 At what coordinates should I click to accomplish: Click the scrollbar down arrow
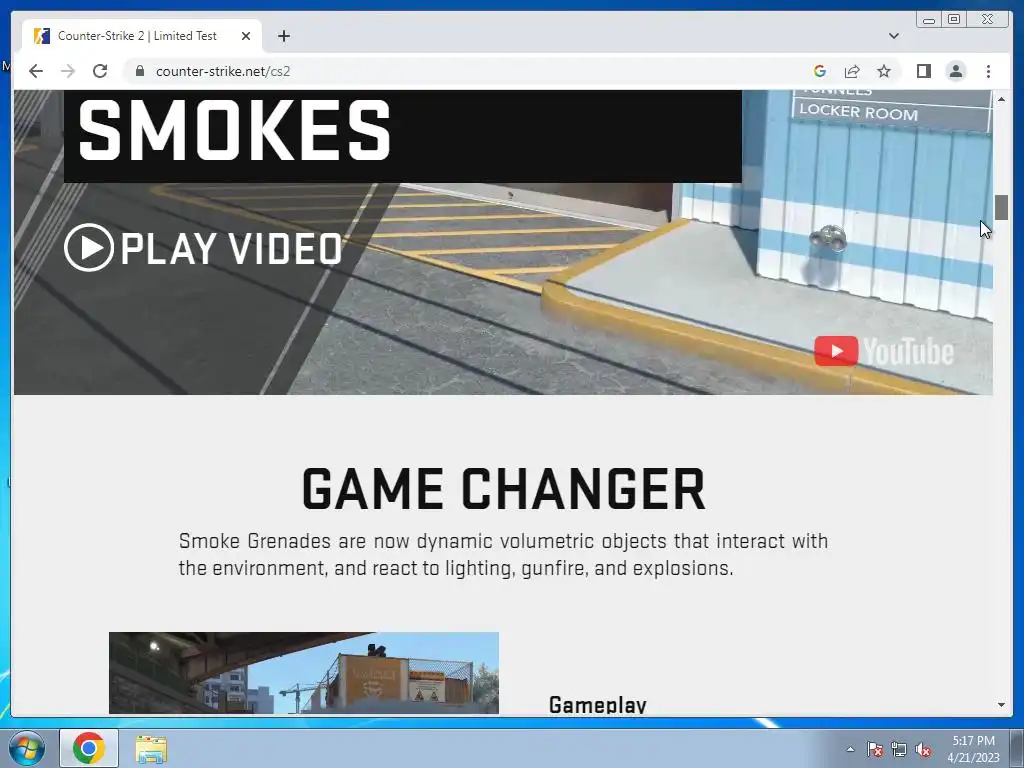click(x=1001, y=705)
